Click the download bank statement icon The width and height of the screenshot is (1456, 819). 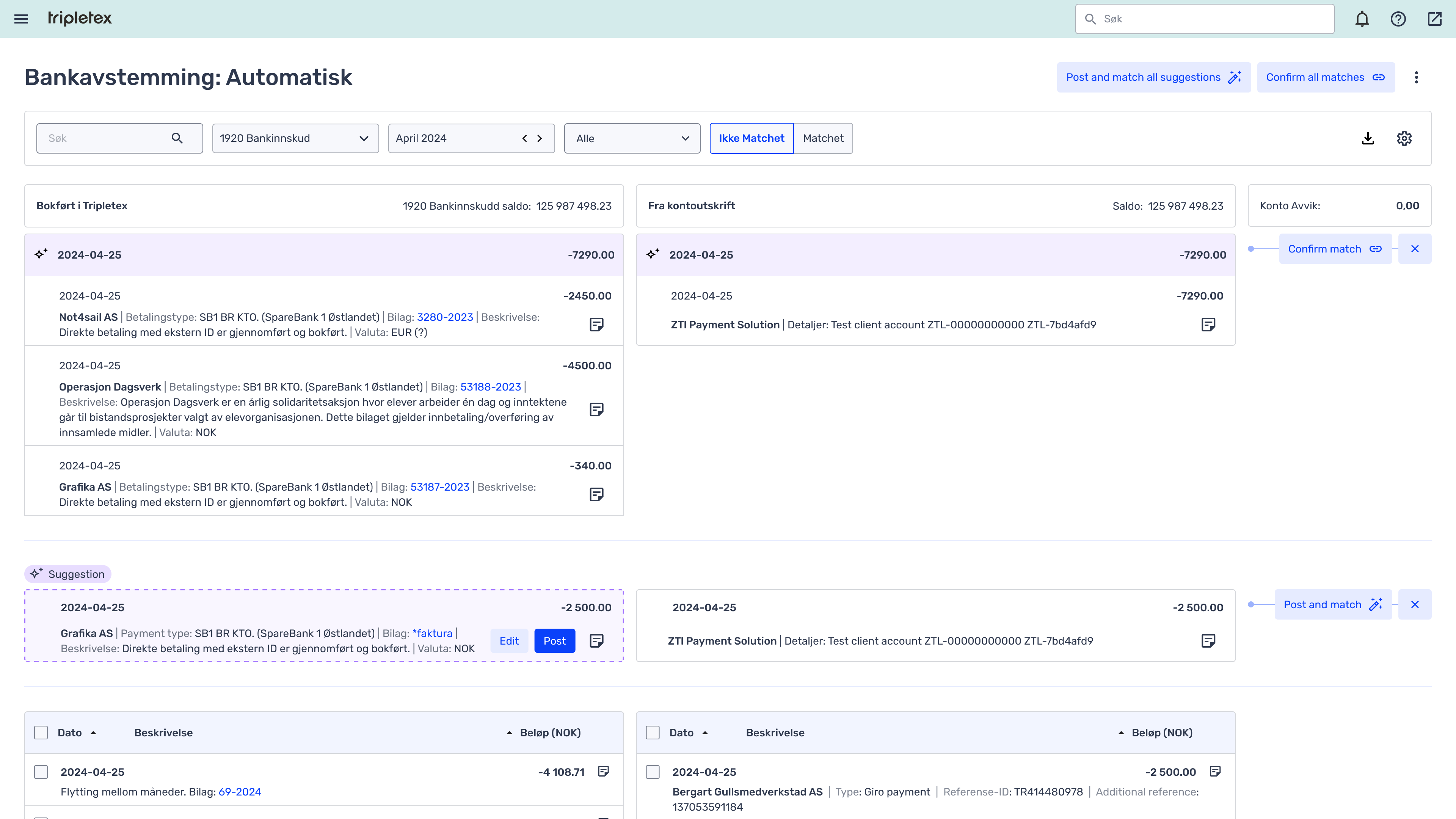[x=1368, y=138]
